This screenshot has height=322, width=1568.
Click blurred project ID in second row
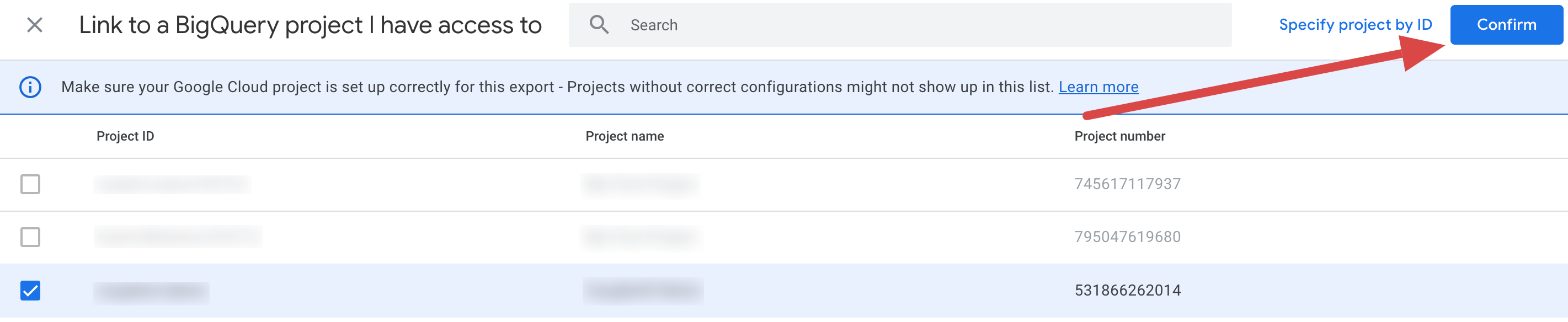(178, 237)
